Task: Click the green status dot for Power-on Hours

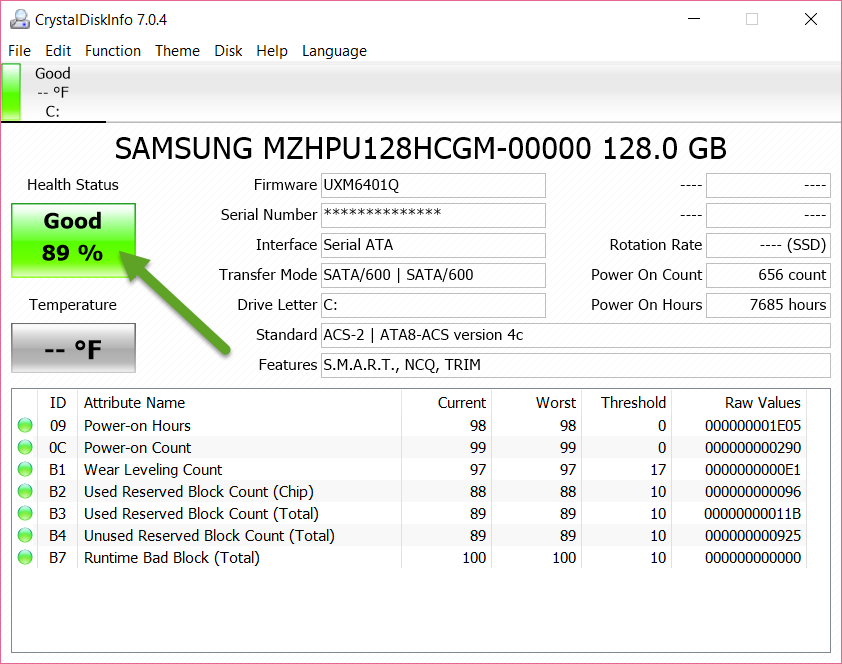Action: click(x=23, y=426)
